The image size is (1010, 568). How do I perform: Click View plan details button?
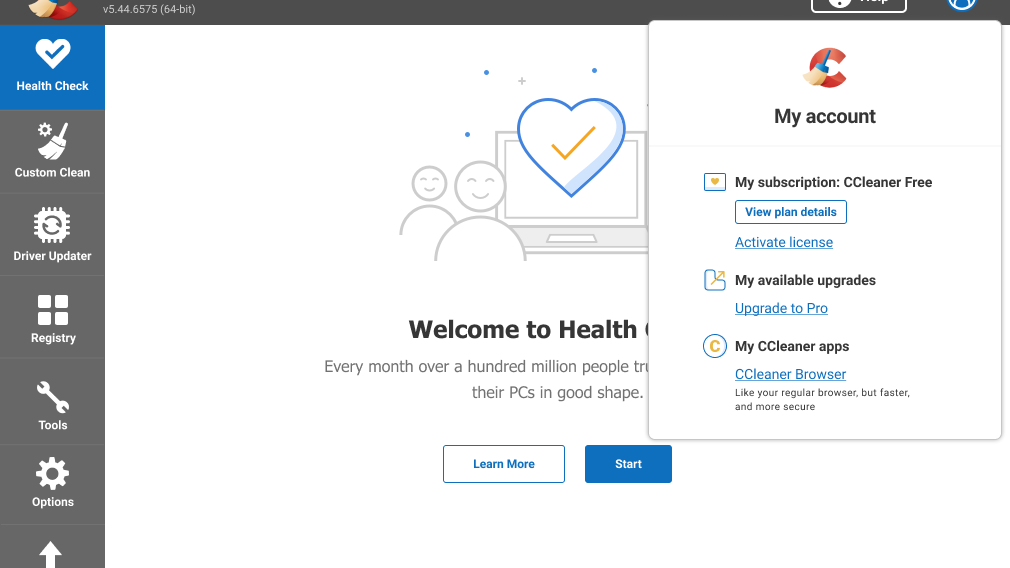(x=790, y=212)
